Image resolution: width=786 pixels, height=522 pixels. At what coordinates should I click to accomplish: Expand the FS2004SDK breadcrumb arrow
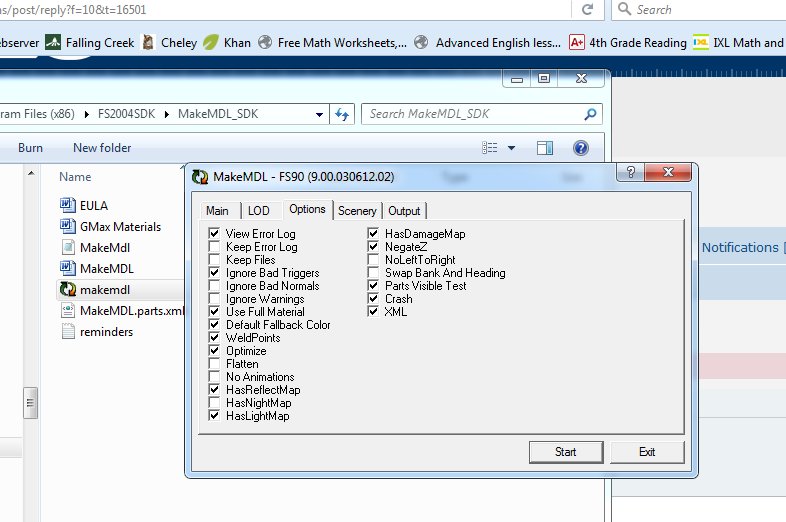(166, 114)
